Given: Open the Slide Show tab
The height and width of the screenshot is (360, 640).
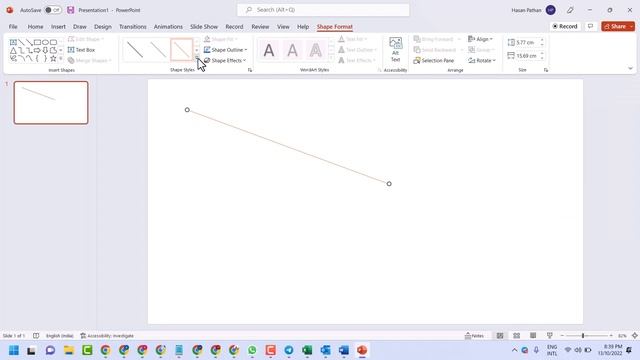Looking at the screenshot, I should point(204,27).
